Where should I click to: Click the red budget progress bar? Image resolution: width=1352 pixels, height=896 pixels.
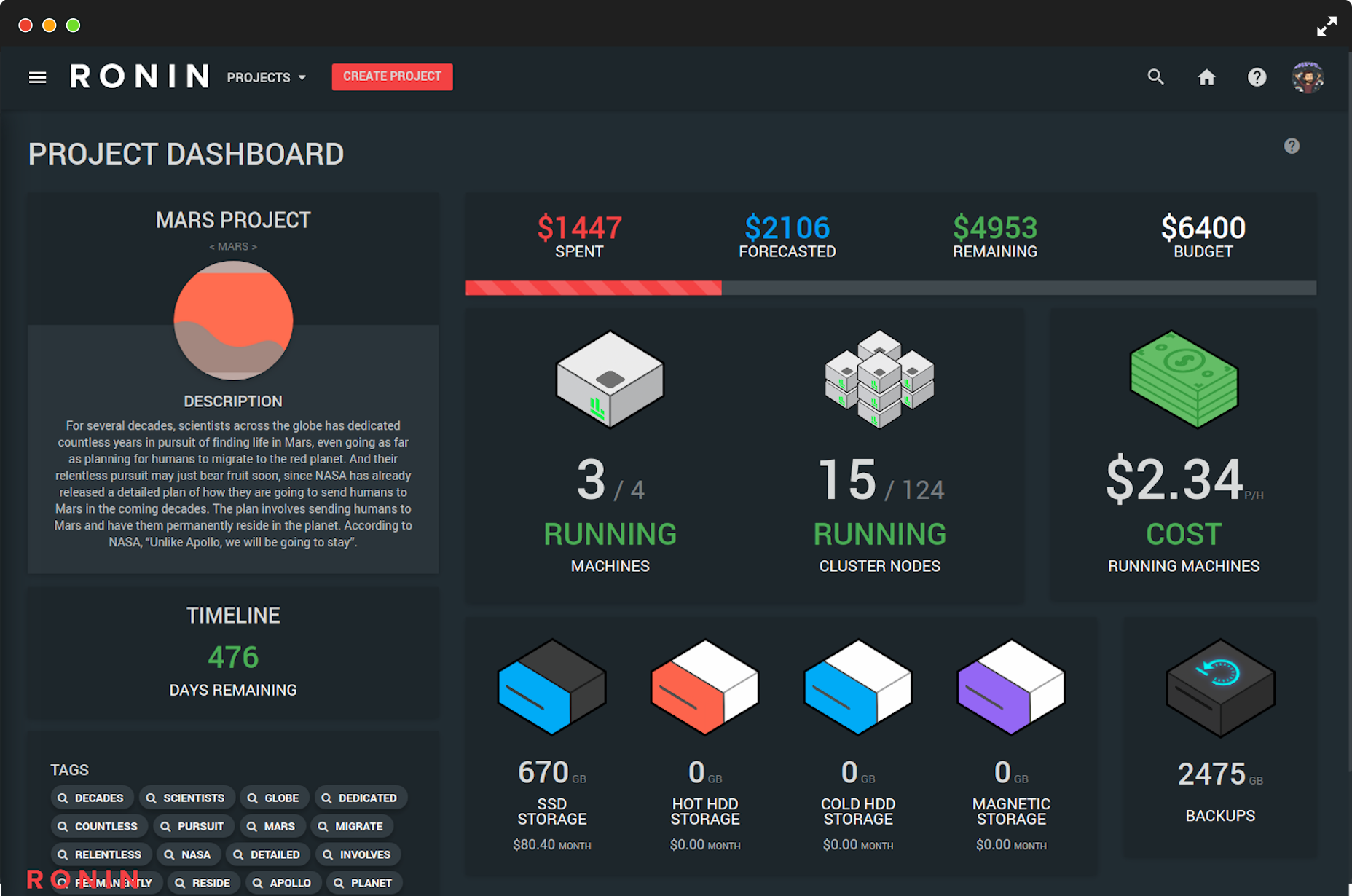pyautogui.click(x=594, y=288)
